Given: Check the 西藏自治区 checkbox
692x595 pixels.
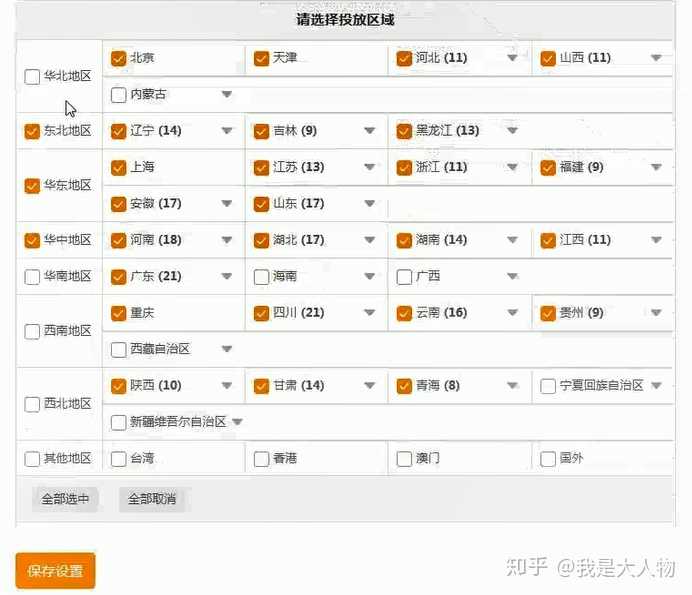Looking at the screenshot, I should tap(119, 350).
